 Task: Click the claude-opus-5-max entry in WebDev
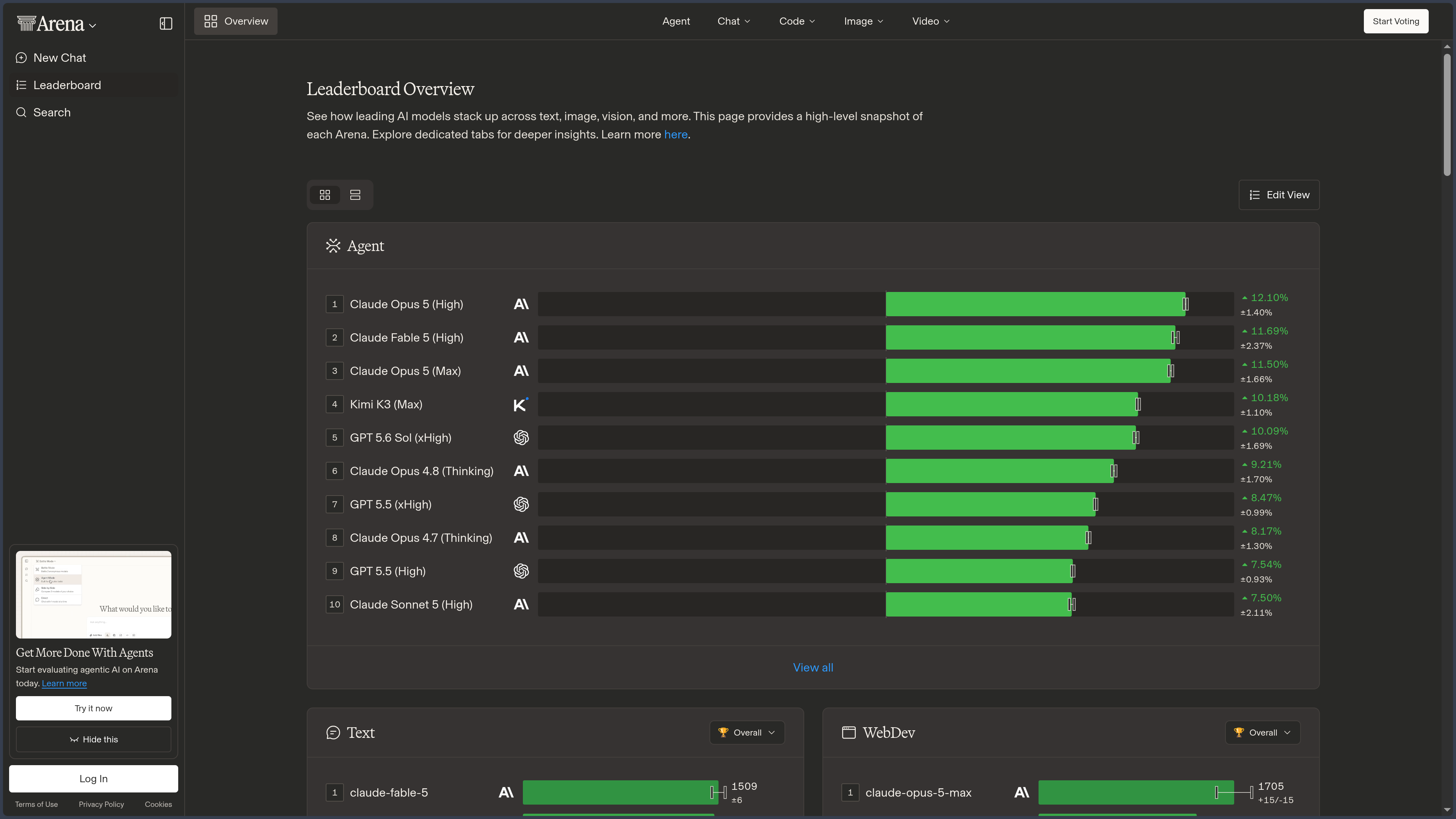(918, 792)
